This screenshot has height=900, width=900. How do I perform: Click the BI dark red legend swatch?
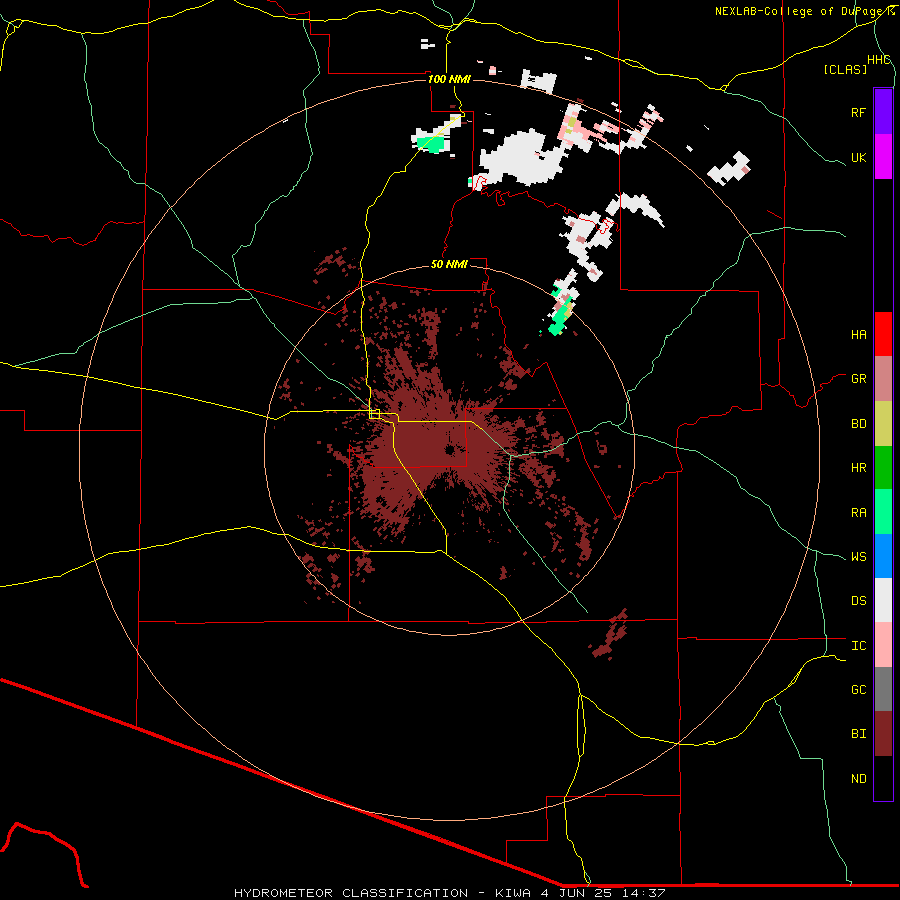[x=883, y=734]
